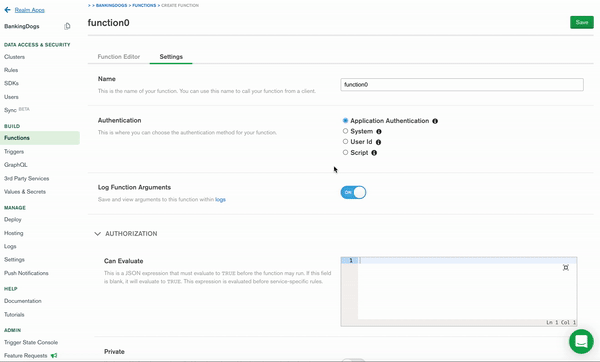Open the logs link under Log Function Arguments

point(220,199)
